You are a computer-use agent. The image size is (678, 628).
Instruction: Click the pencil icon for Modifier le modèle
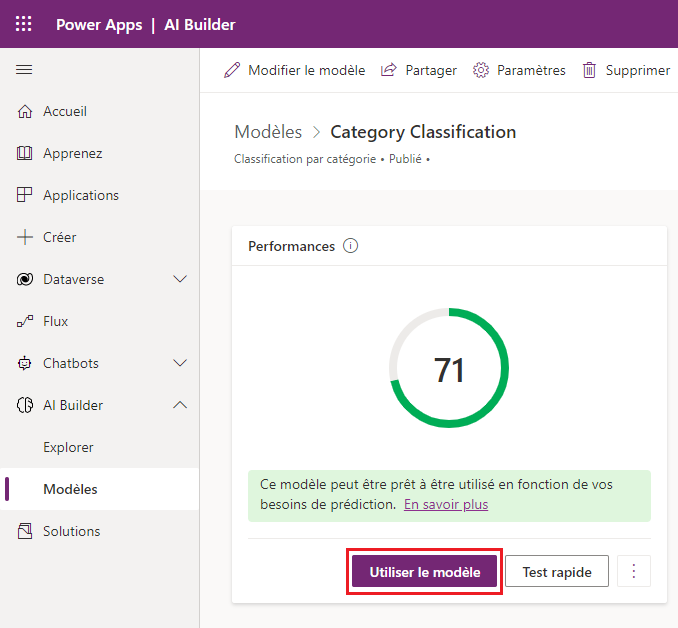[x=232, y=70]
